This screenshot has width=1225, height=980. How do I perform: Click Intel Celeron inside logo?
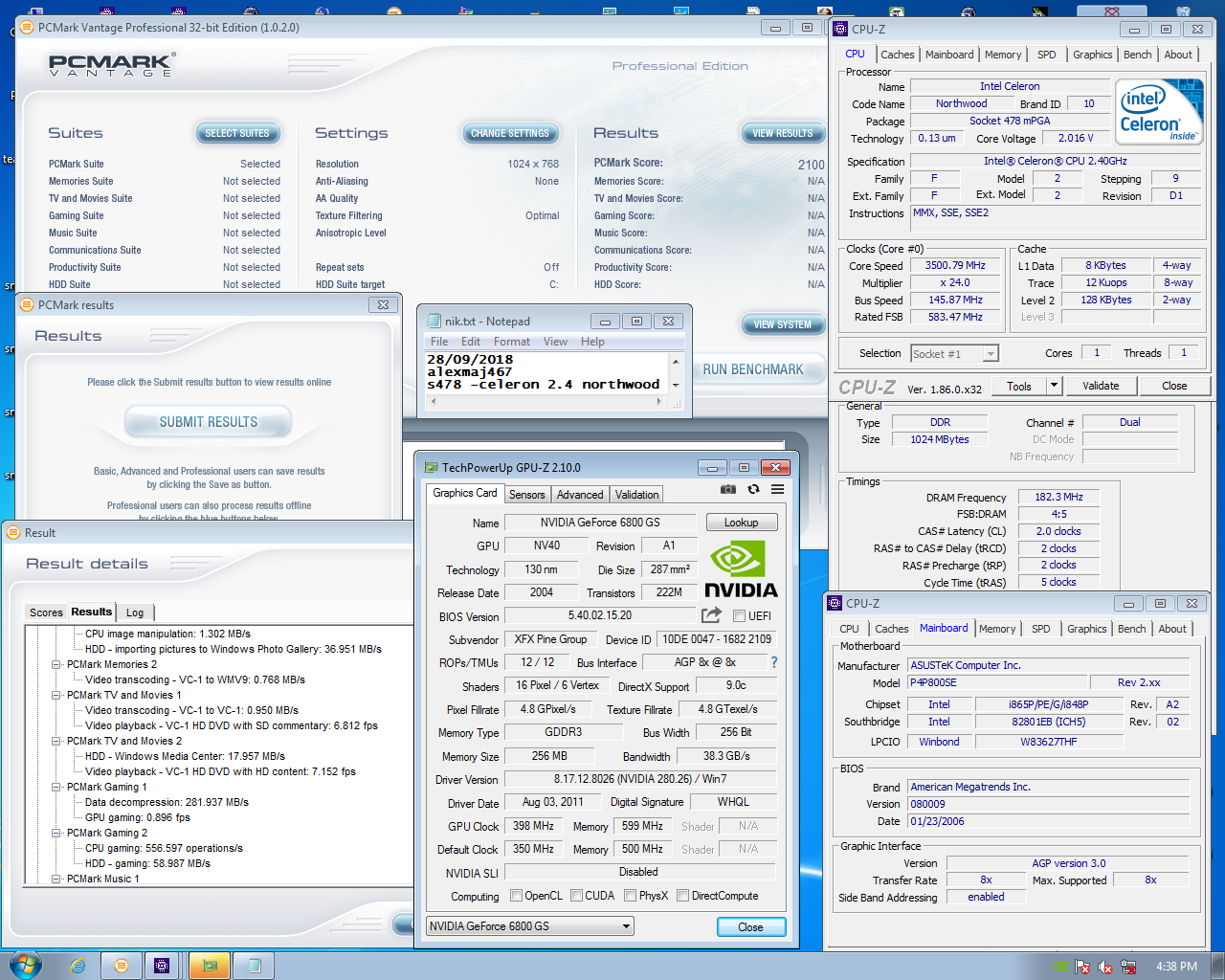point(1159,112)
